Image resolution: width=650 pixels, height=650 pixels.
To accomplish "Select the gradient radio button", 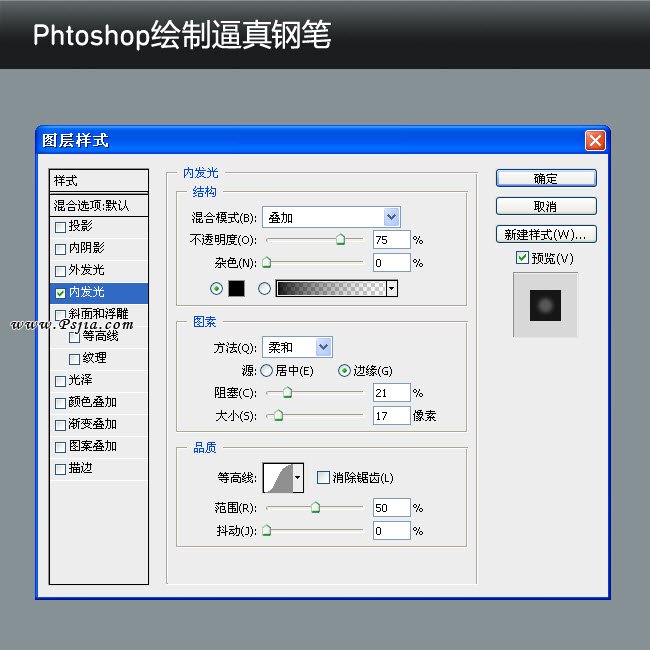I will [264, 288].
